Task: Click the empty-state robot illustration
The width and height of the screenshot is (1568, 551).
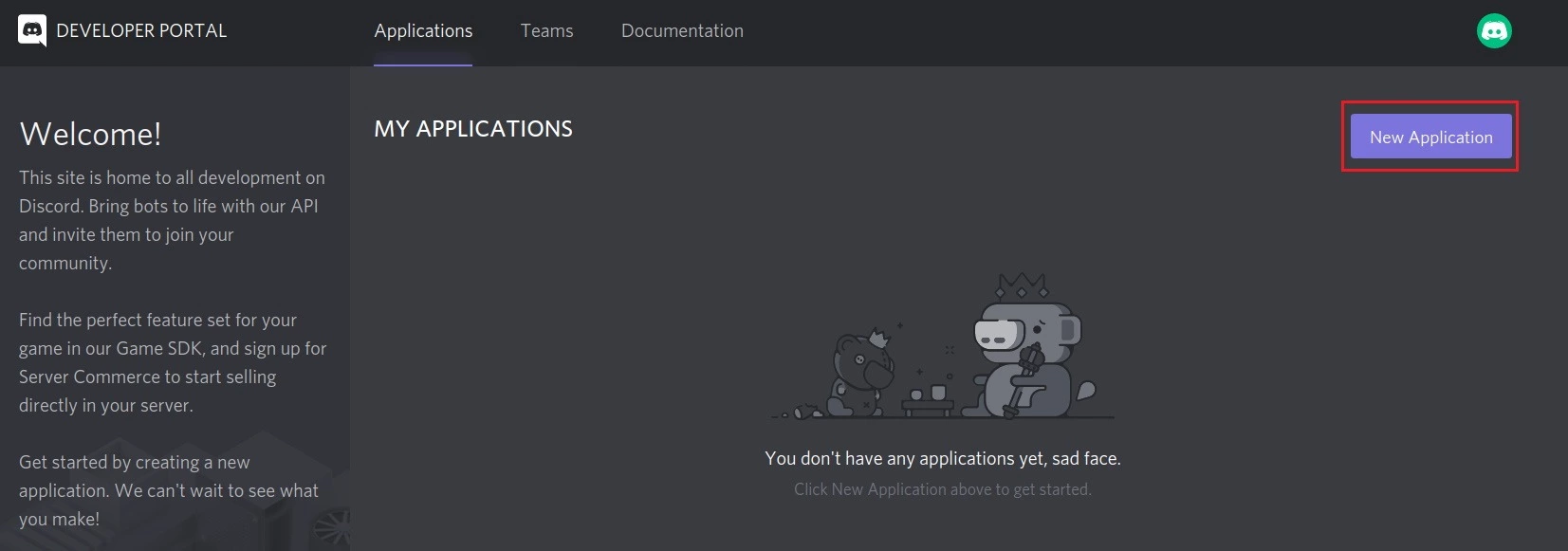Action: tap(944, 347)
